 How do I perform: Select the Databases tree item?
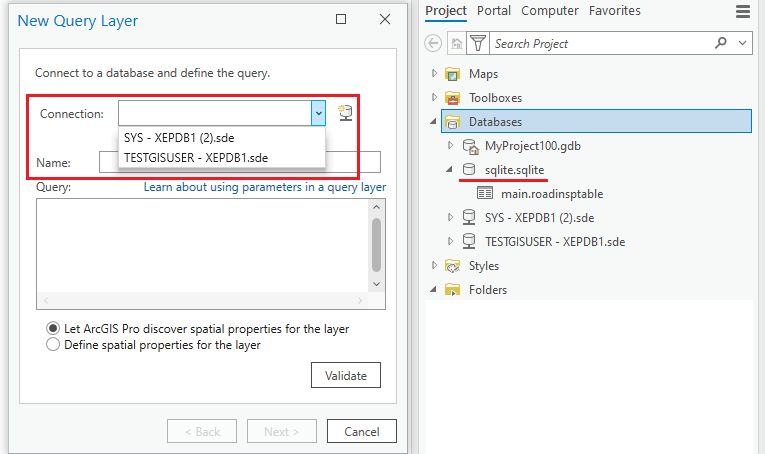point(596,121)
